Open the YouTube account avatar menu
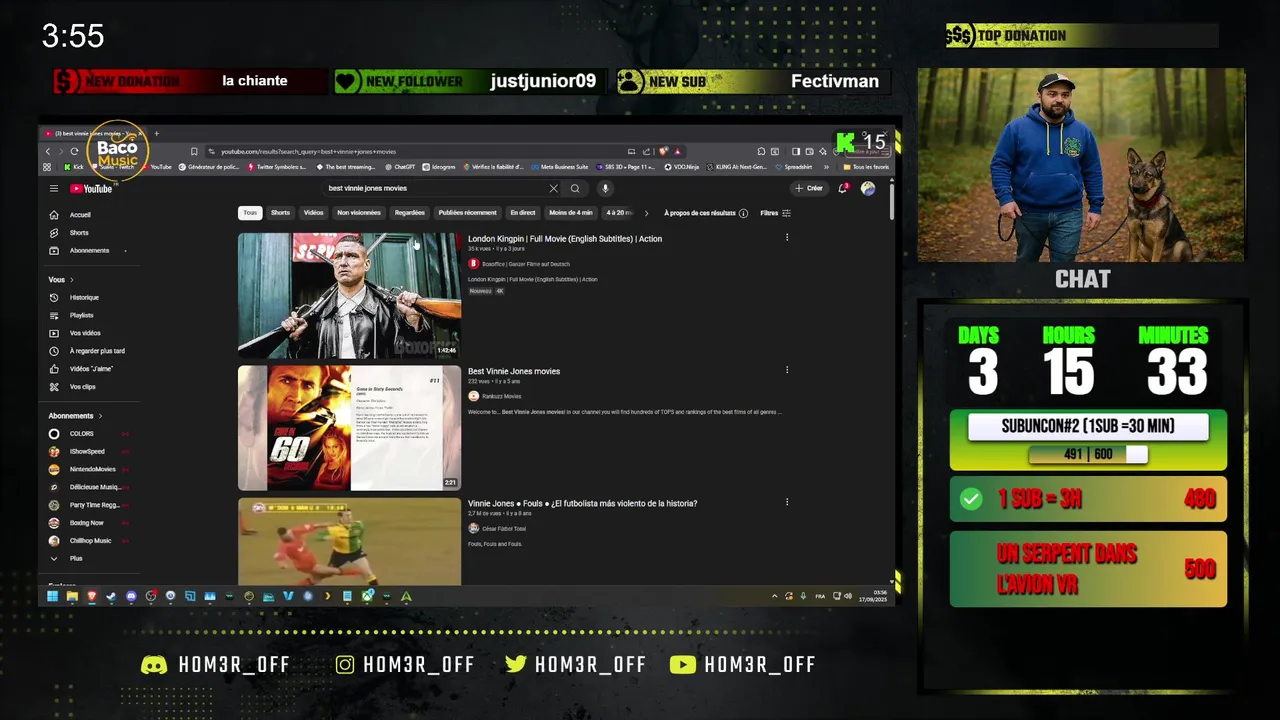 tap(868, 188)
